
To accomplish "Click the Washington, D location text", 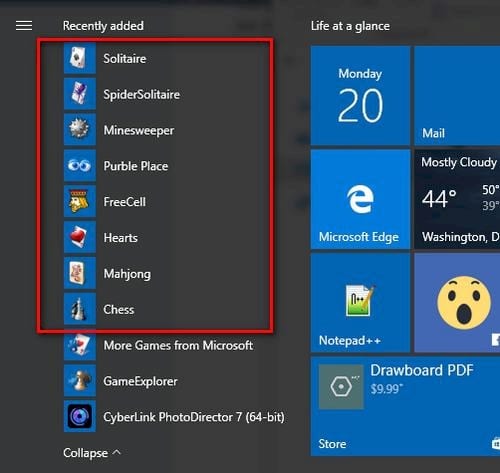I will tap(461, 237).
